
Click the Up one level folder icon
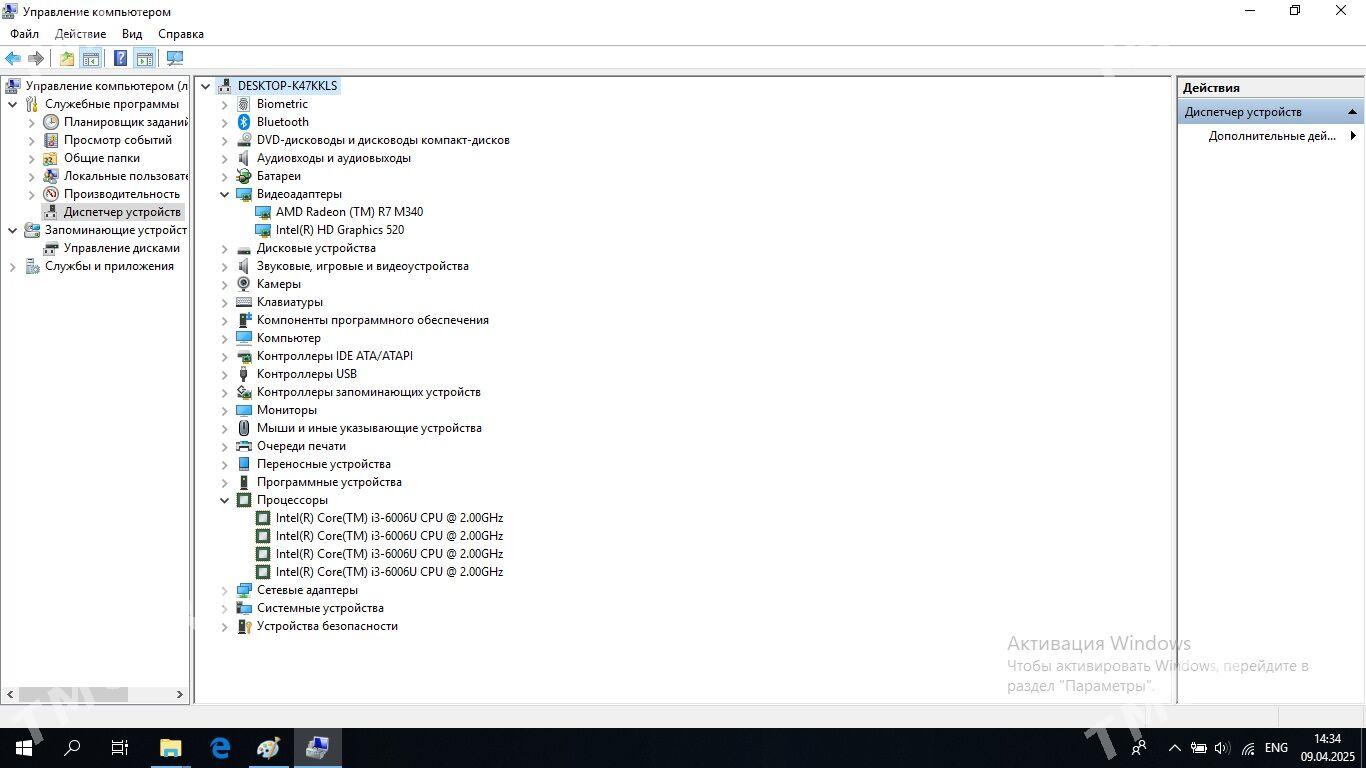click(x=67, y=58)
